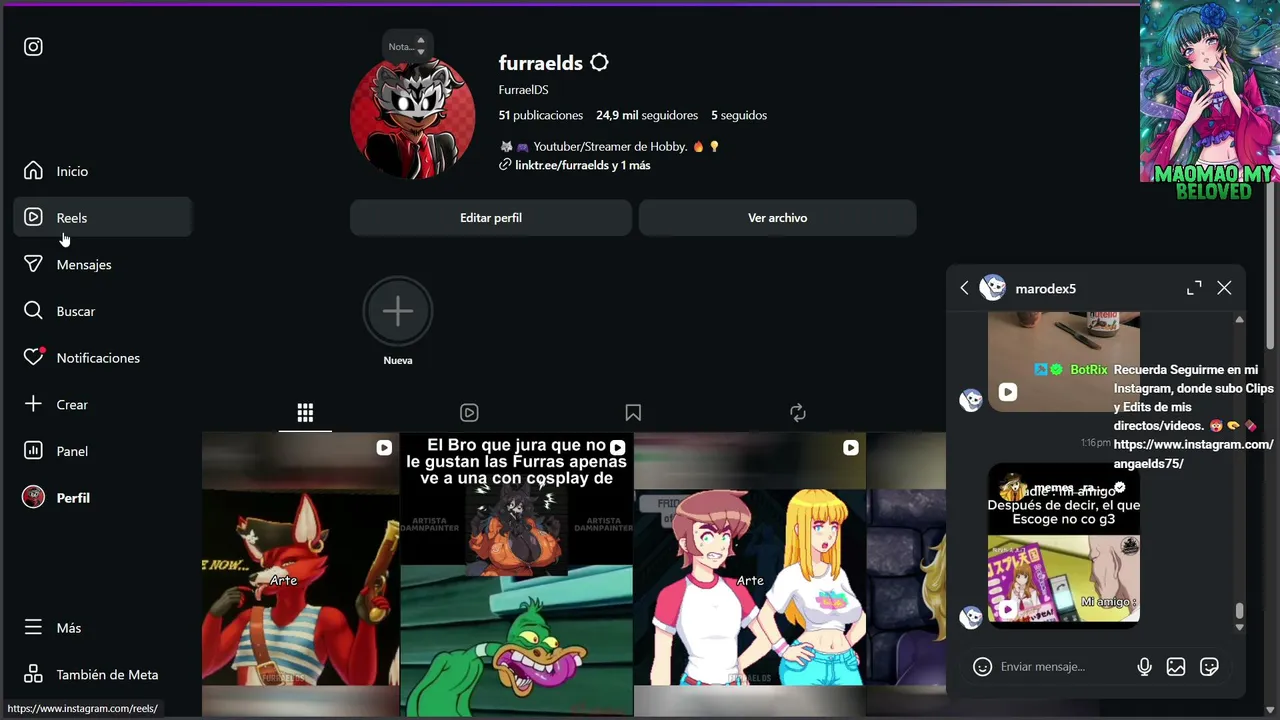Image resolution: width=1280 pixels, height=720 pixels.
Task: Expand the marodex5 chat to full view
Action: (1194, 288)
